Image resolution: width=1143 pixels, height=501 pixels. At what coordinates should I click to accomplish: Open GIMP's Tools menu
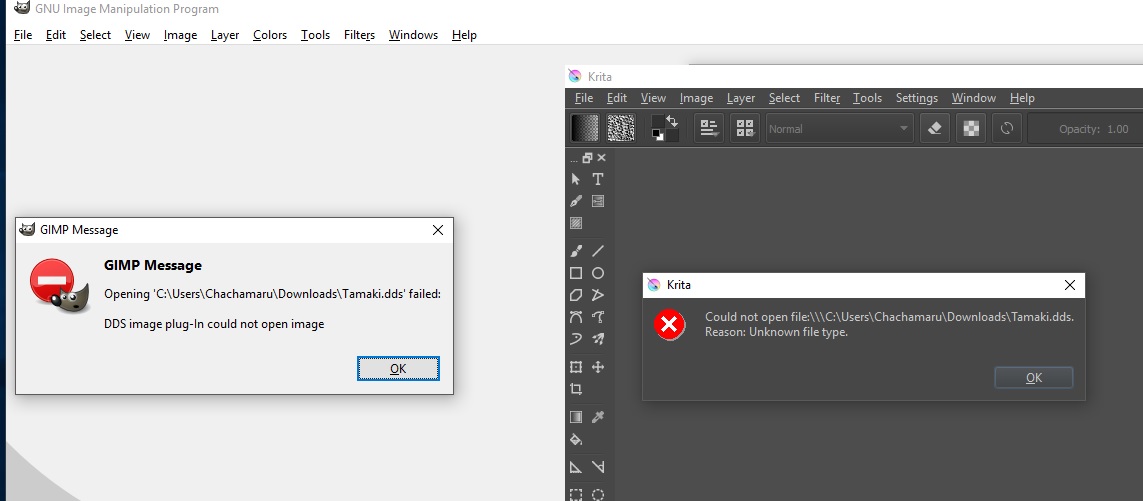point(315,35)
